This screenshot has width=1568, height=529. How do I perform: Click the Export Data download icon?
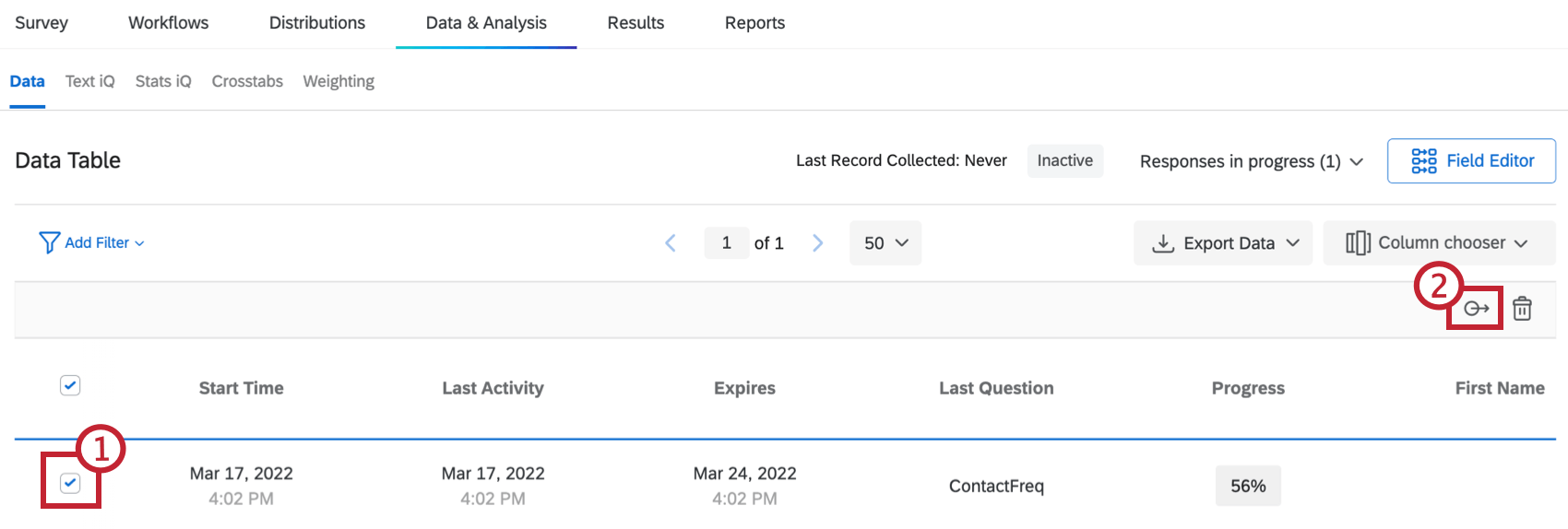(x=1163, y=243)
